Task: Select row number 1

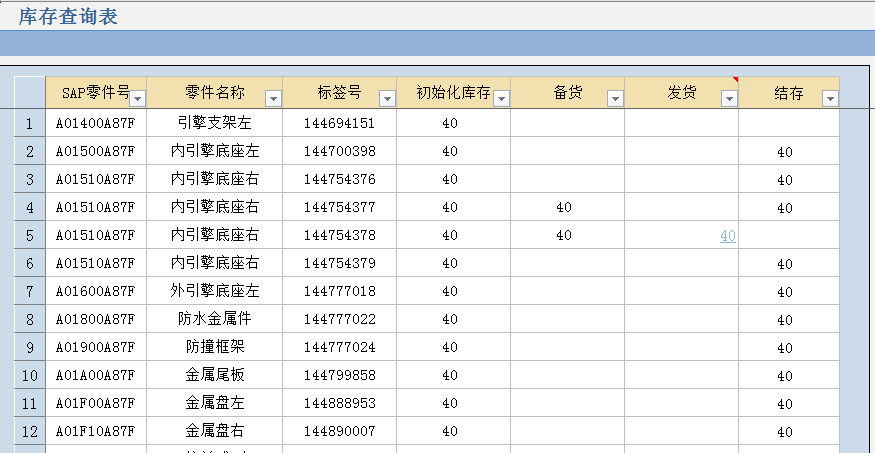Action: pyautogui.click(x=30, y=123)
